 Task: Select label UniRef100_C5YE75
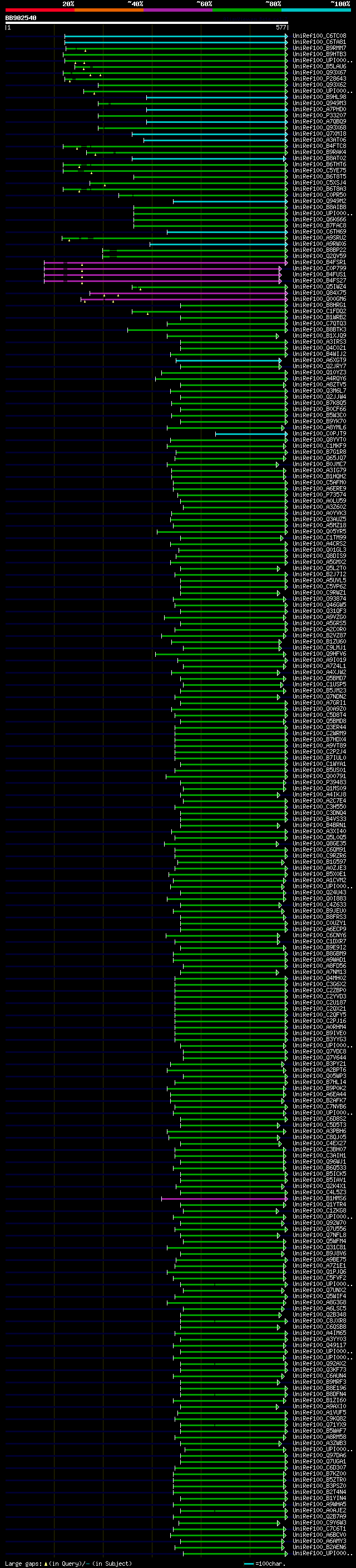pyautogui.click(x=319, y=170)
